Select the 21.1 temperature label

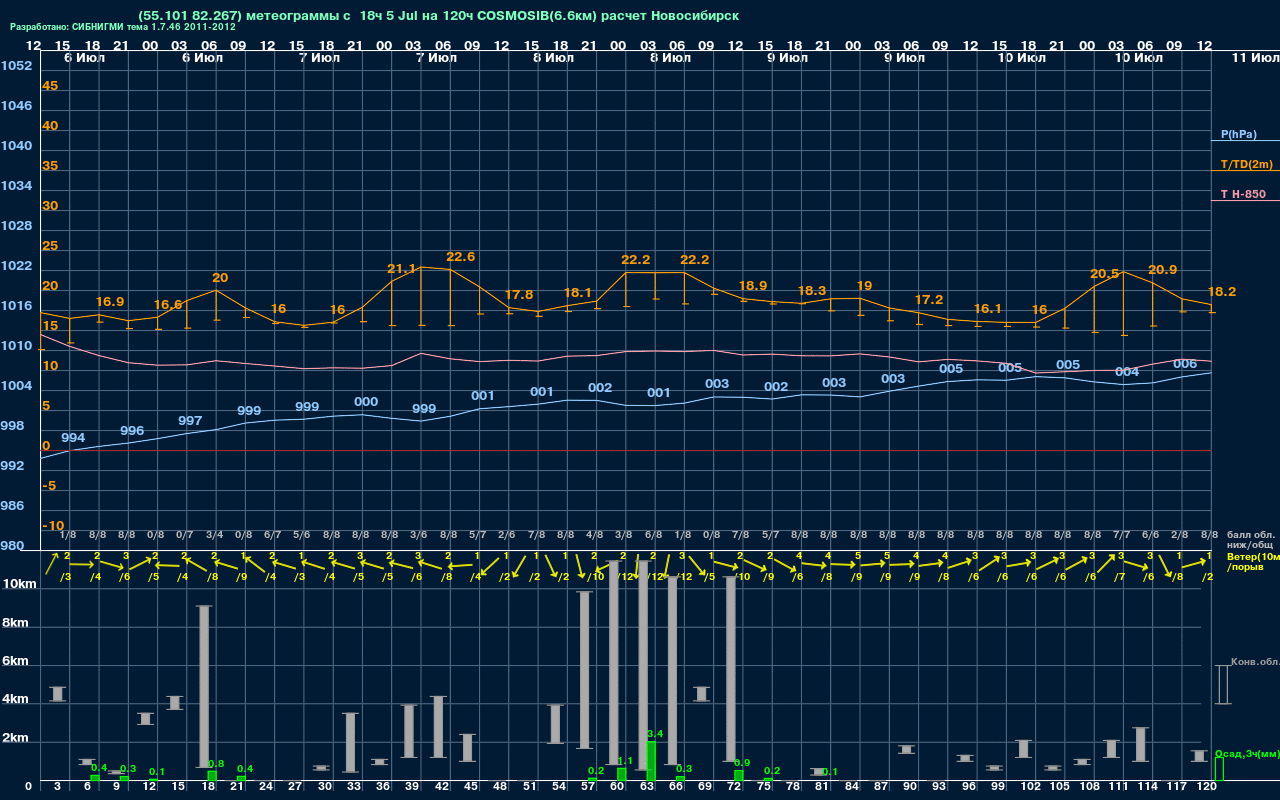(401, 269)
